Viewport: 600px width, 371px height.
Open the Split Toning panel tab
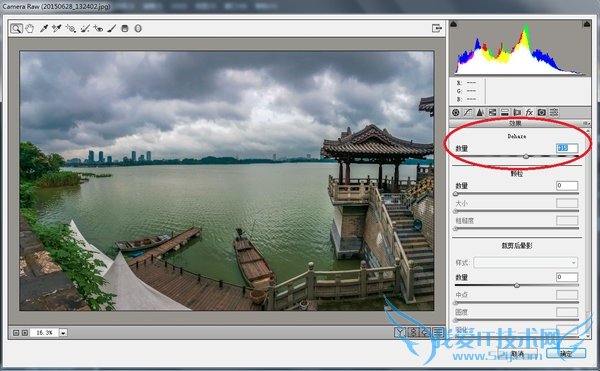coord(505,112)
